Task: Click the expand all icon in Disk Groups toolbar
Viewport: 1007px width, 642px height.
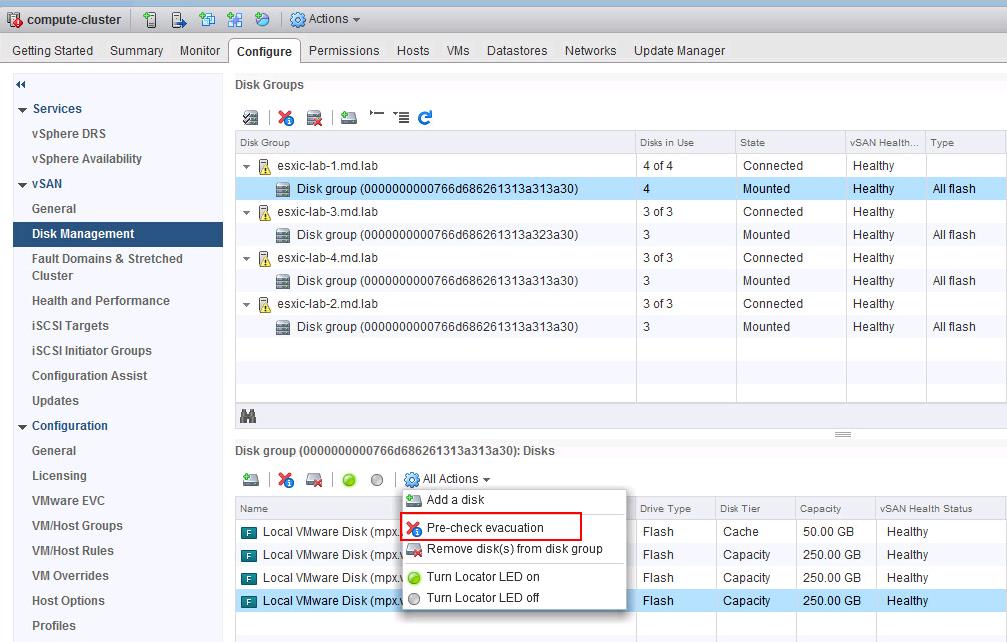Action: pos(401,117)
